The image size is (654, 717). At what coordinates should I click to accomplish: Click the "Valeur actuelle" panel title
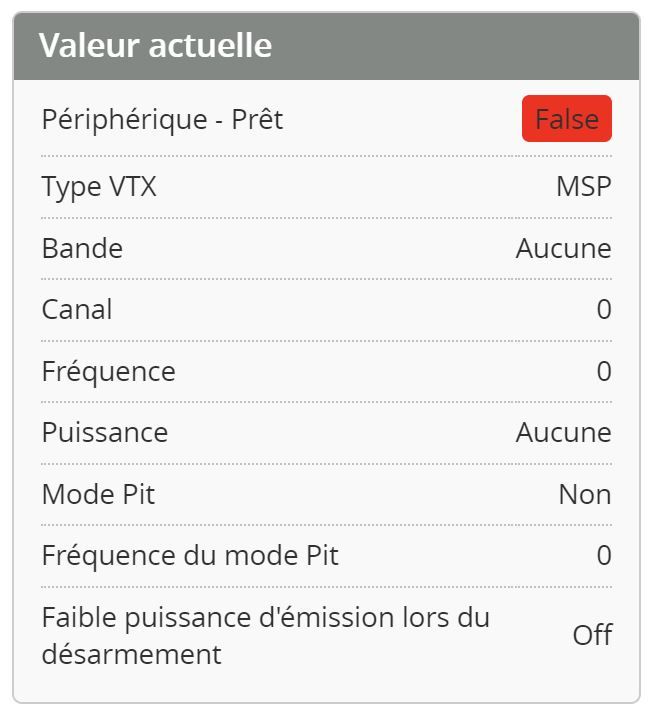click(x=155, y=46)
